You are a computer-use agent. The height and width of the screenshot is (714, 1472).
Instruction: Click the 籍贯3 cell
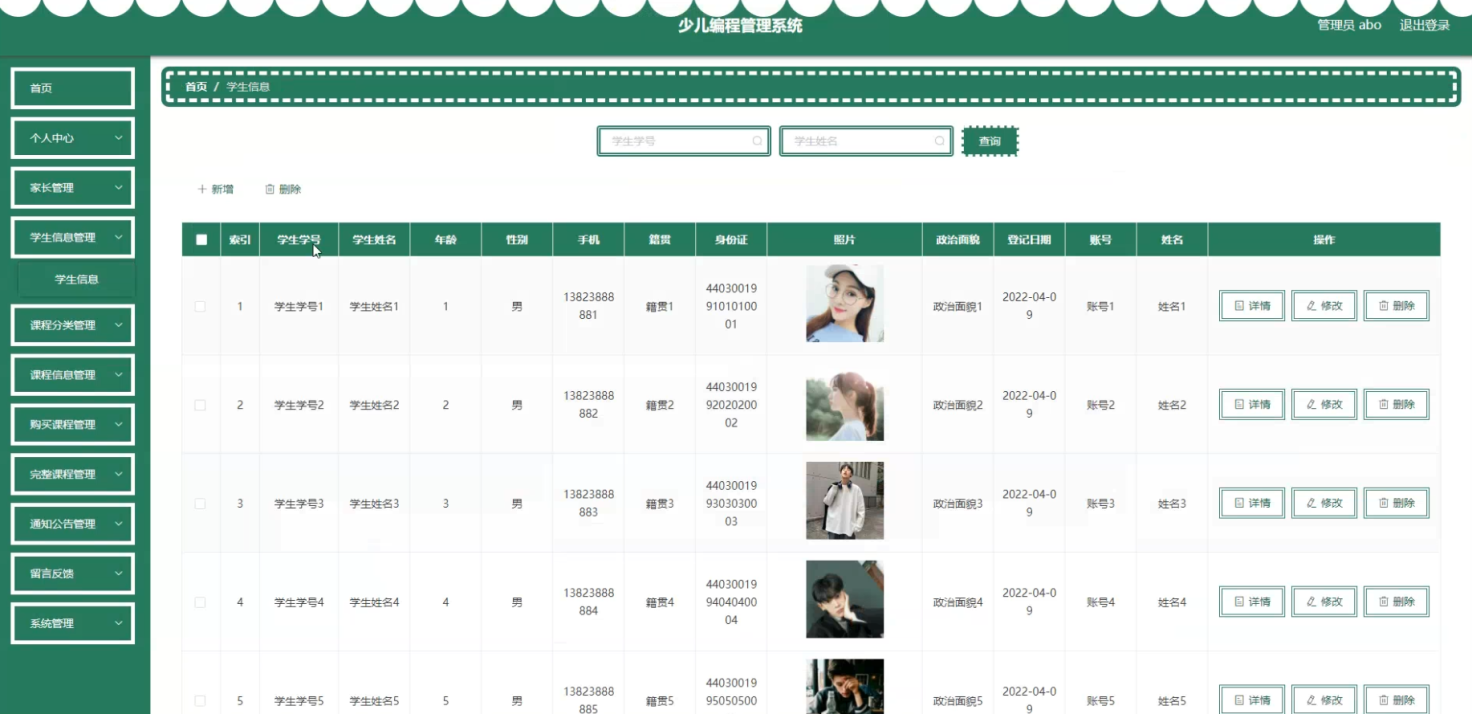click(660, 503)
